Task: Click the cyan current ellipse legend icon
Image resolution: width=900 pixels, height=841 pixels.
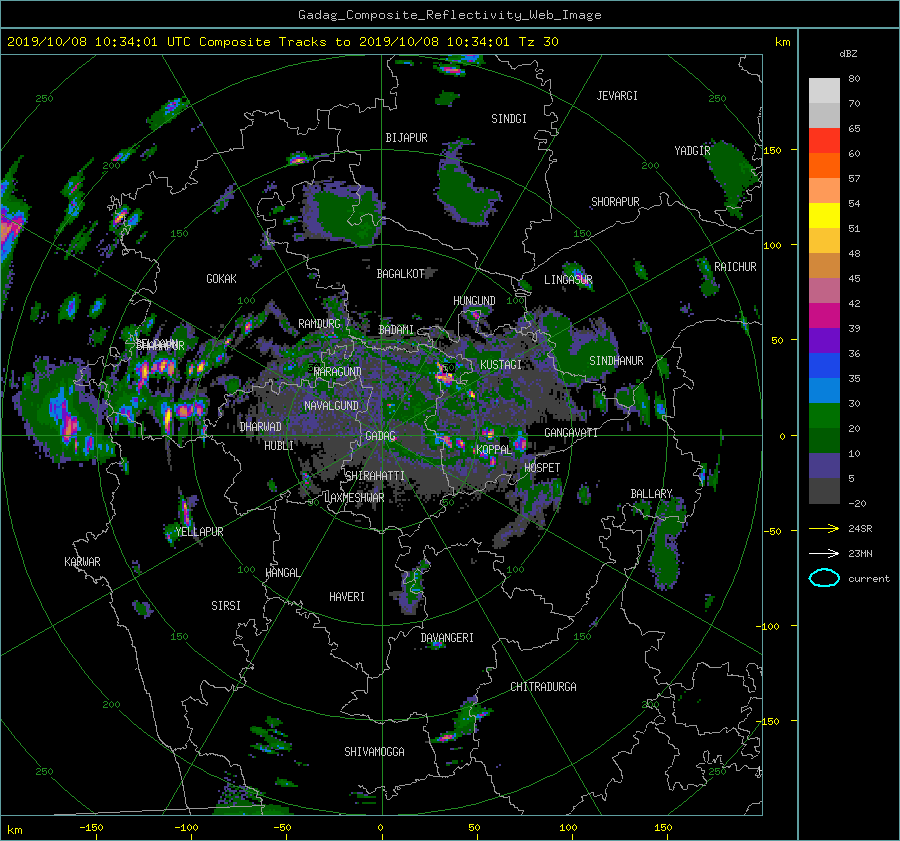Action: [x=824, y=578]
